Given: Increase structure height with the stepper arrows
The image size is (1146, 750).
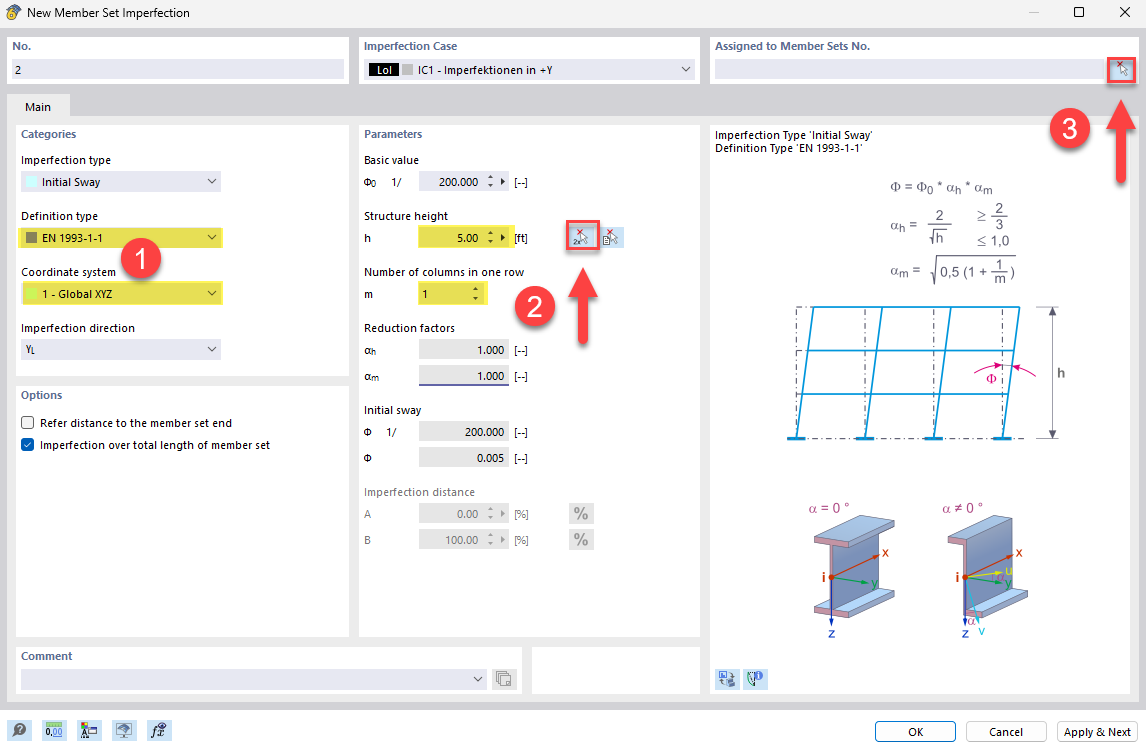Looking at the screenshot, I should (489, 232).
